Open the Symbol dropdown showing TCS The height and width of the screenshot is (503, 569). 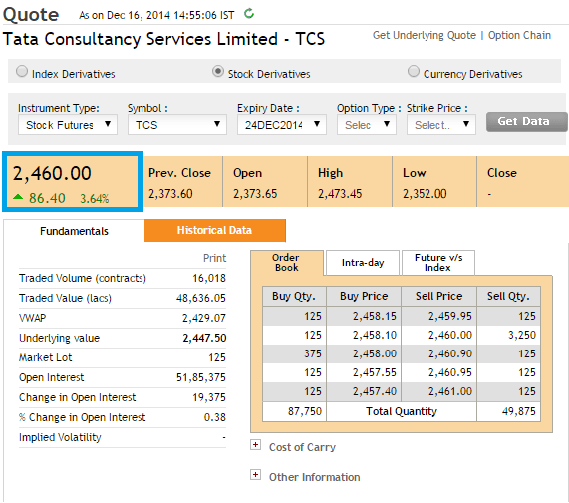tap(177, 125)
